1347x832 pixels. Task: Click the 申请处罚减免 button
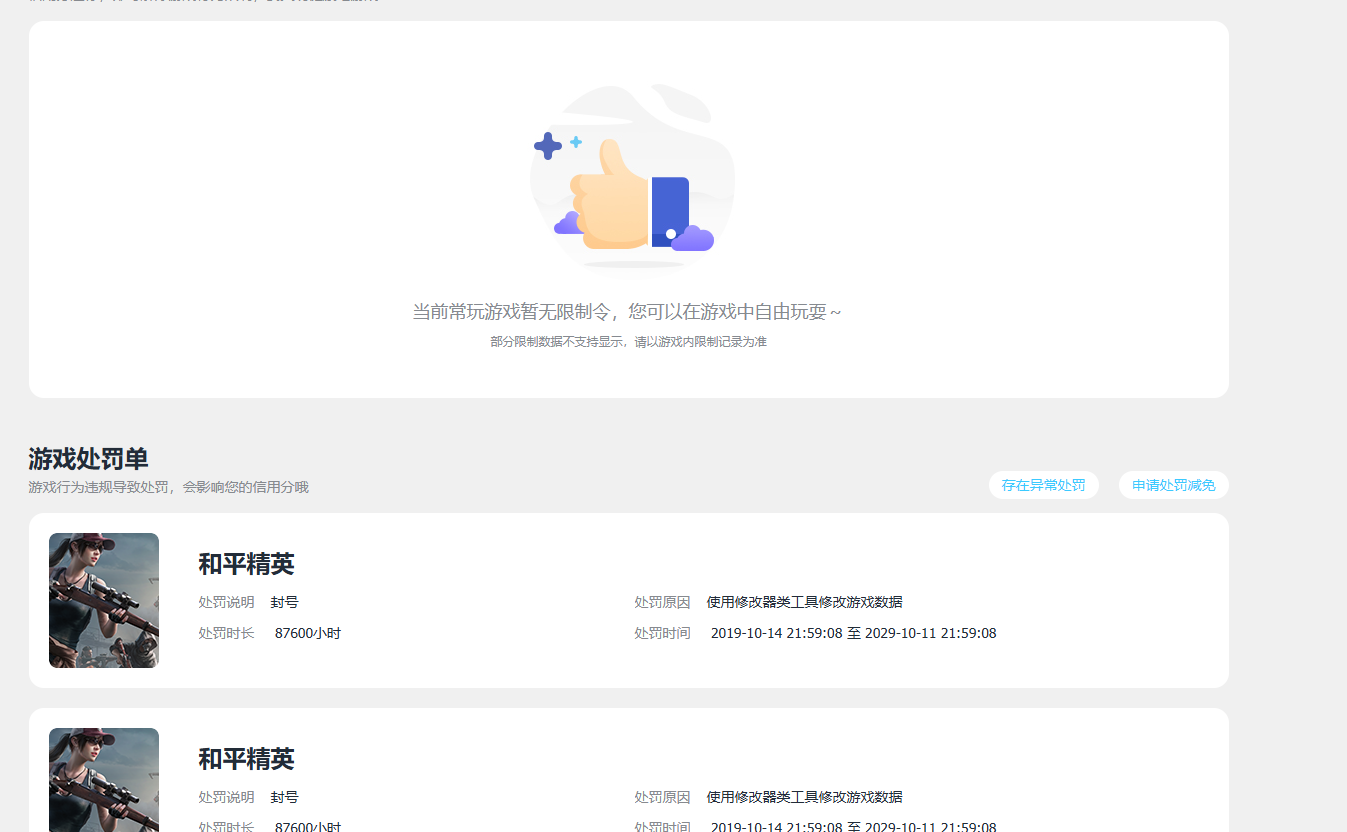1173,485
